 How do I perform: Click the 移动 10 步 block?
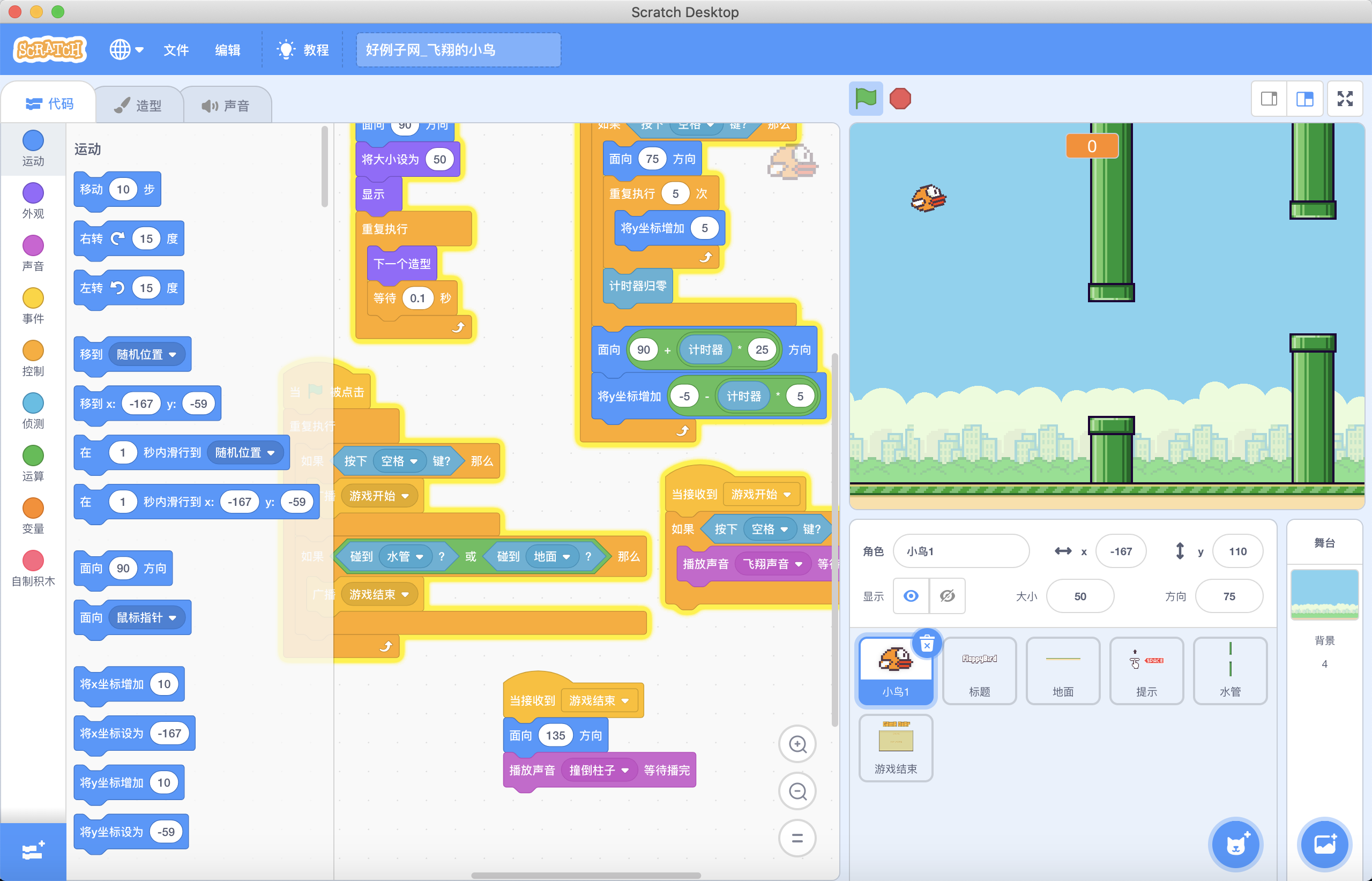117,190
